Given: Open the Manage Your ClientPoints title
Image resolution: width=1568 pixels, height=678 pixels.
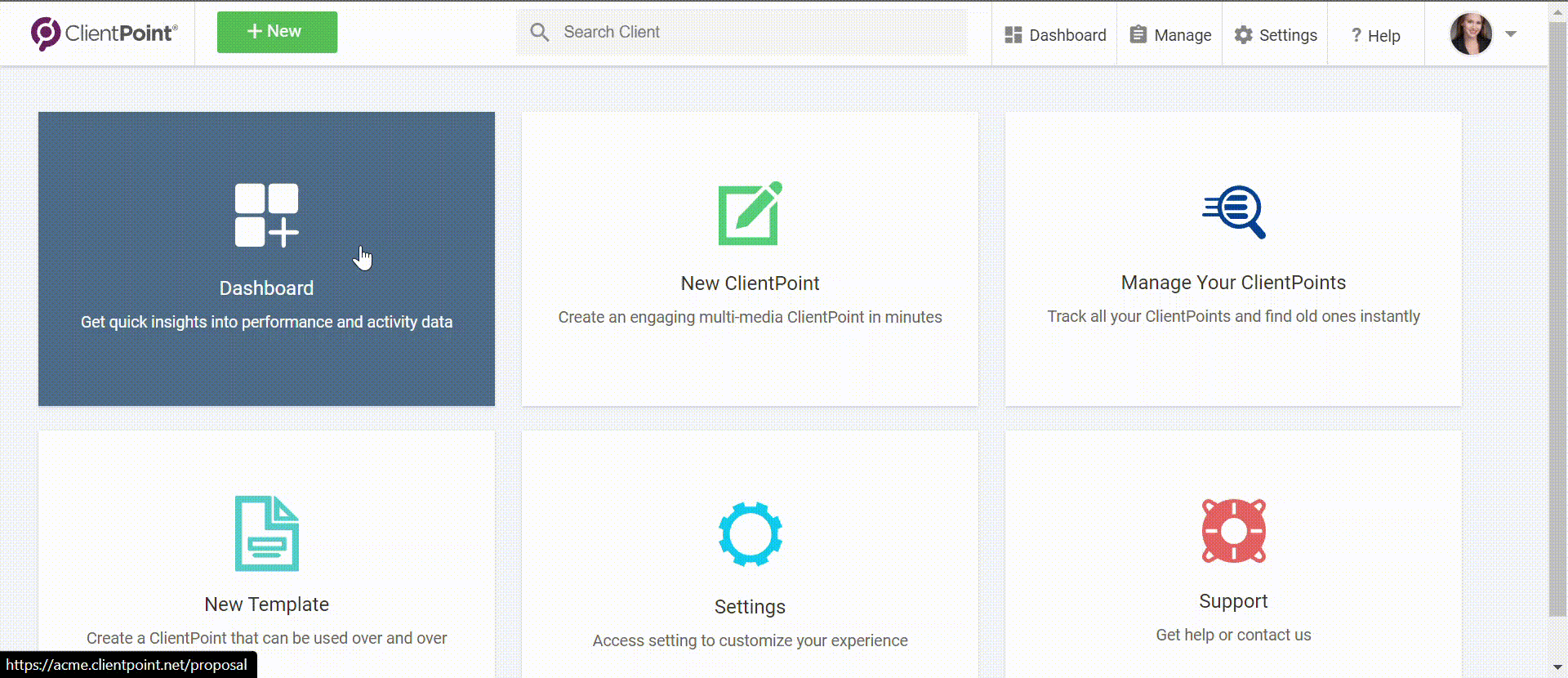Looking at the screenshot, I should click(1233, 283).
